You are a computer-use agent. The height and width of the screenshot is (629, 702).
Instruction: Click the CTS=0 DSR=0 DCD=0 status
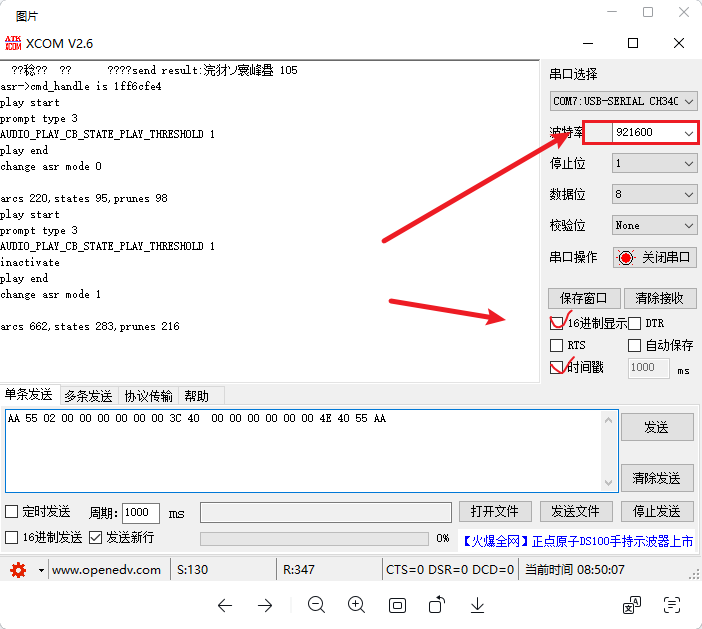click(x=450, y=570)
